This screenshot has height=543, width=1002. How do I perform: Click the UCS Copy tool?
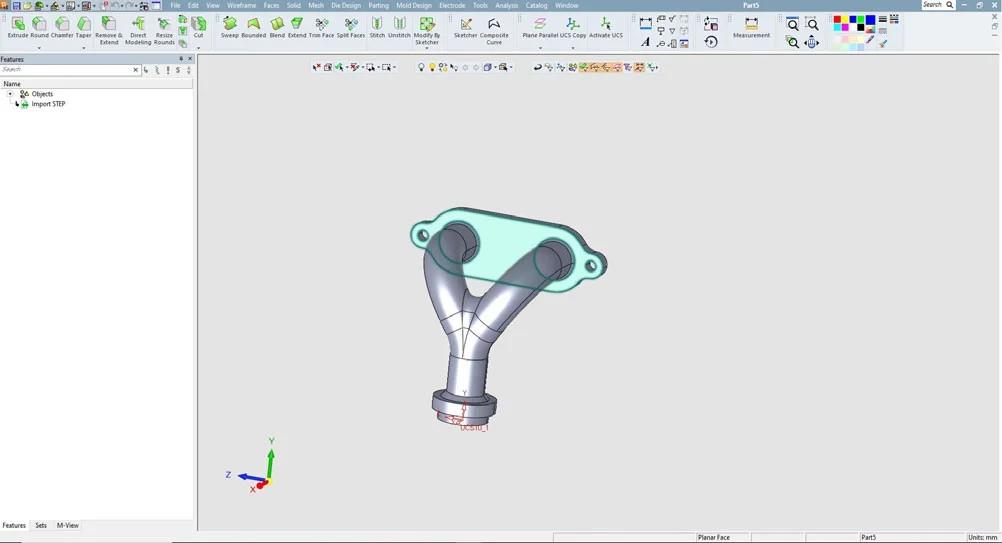point(573,27)
